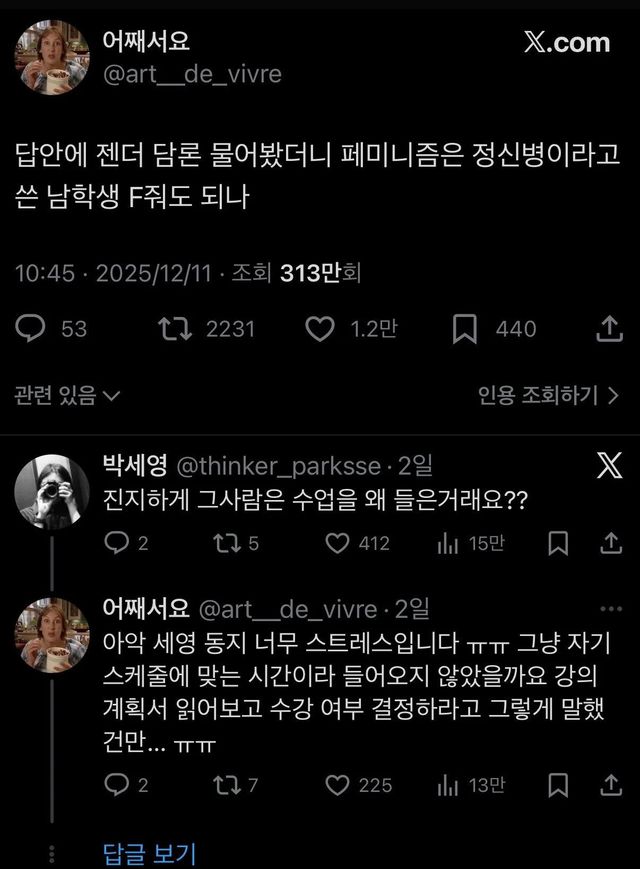Viewport: 640px width, 869px height.
Task: Share the main post via share icon
Action: [609, 328]
